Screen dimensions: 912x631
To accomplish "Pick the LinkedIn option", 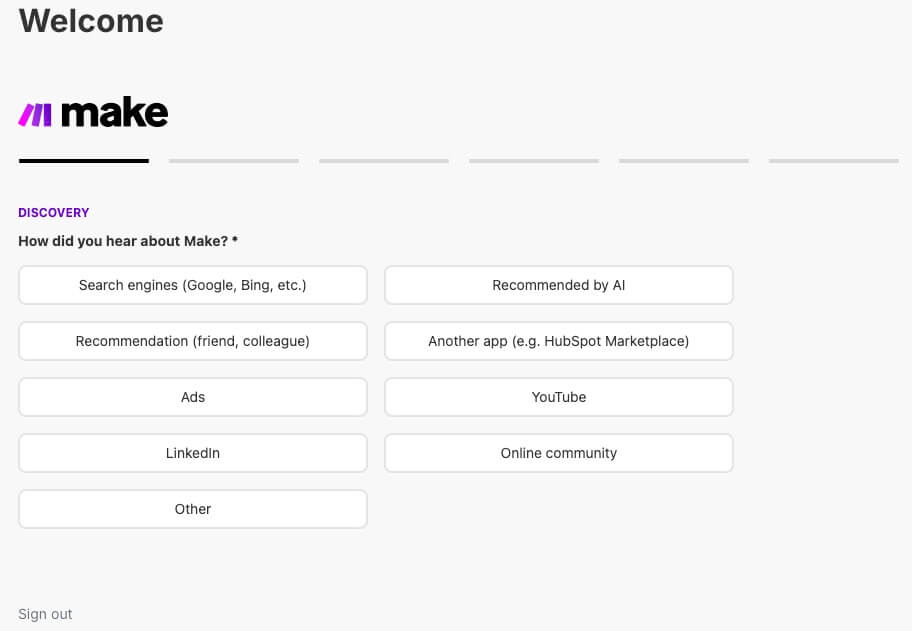I will pos(193,453).
